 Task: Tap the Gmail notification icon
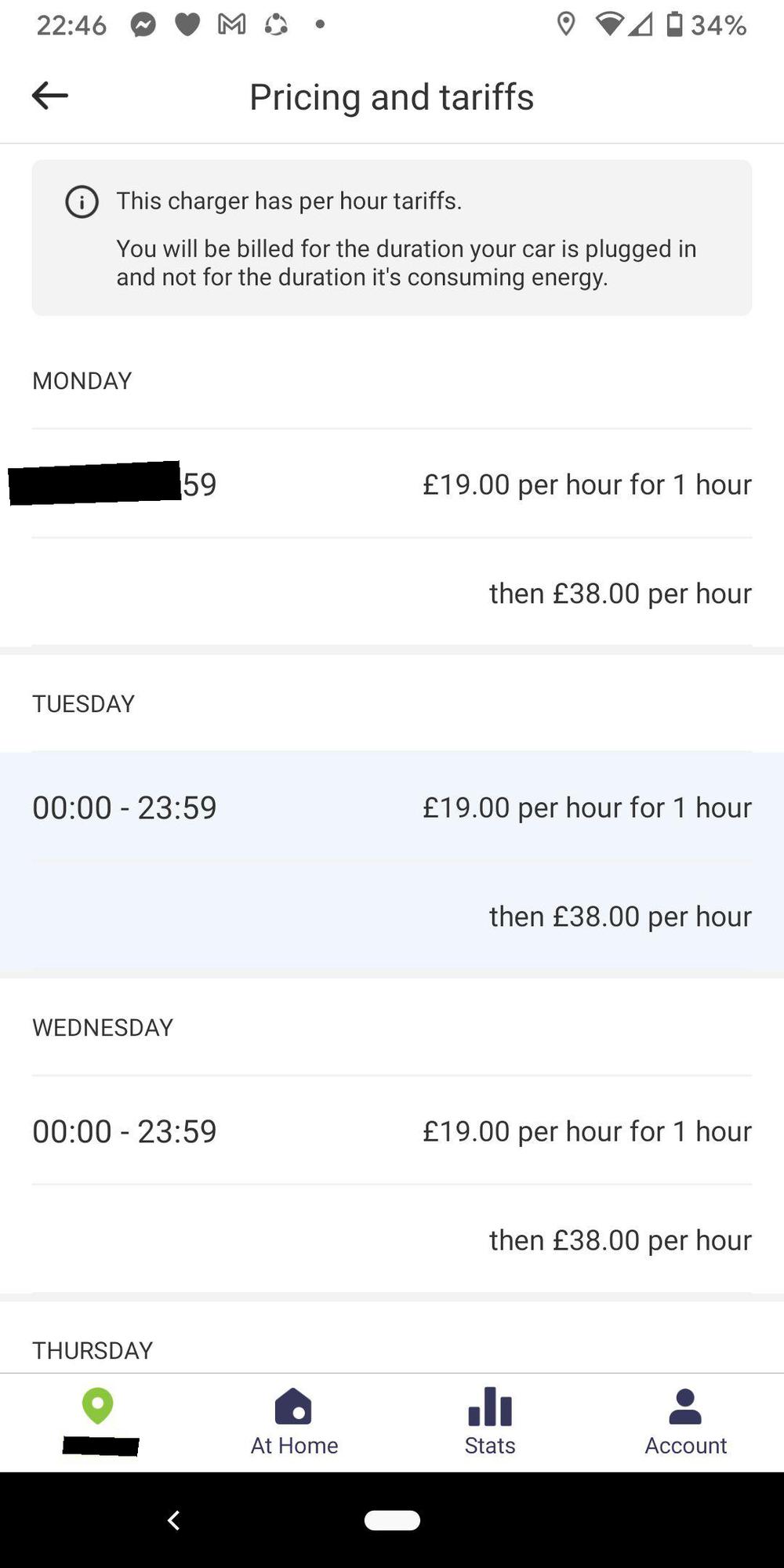(231, 25)
